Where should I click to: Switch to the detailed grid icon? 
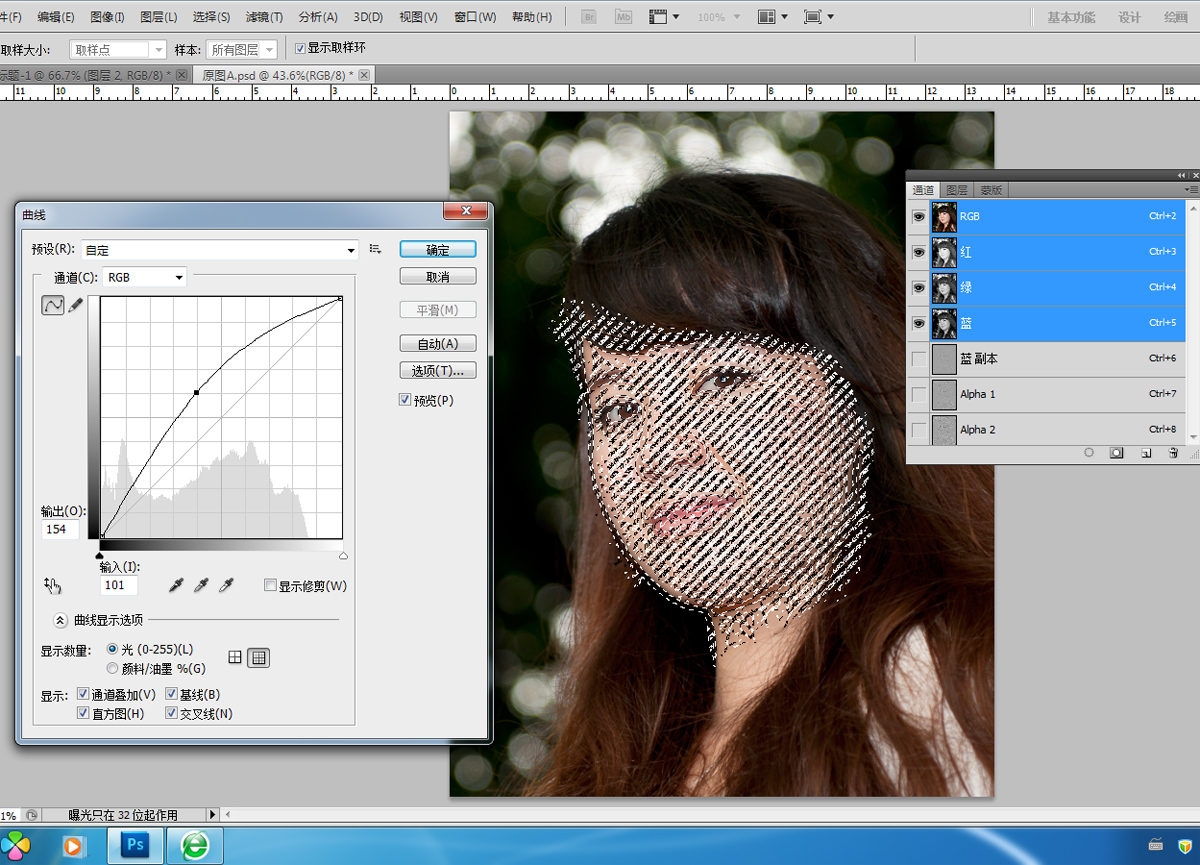click(259, 658)
